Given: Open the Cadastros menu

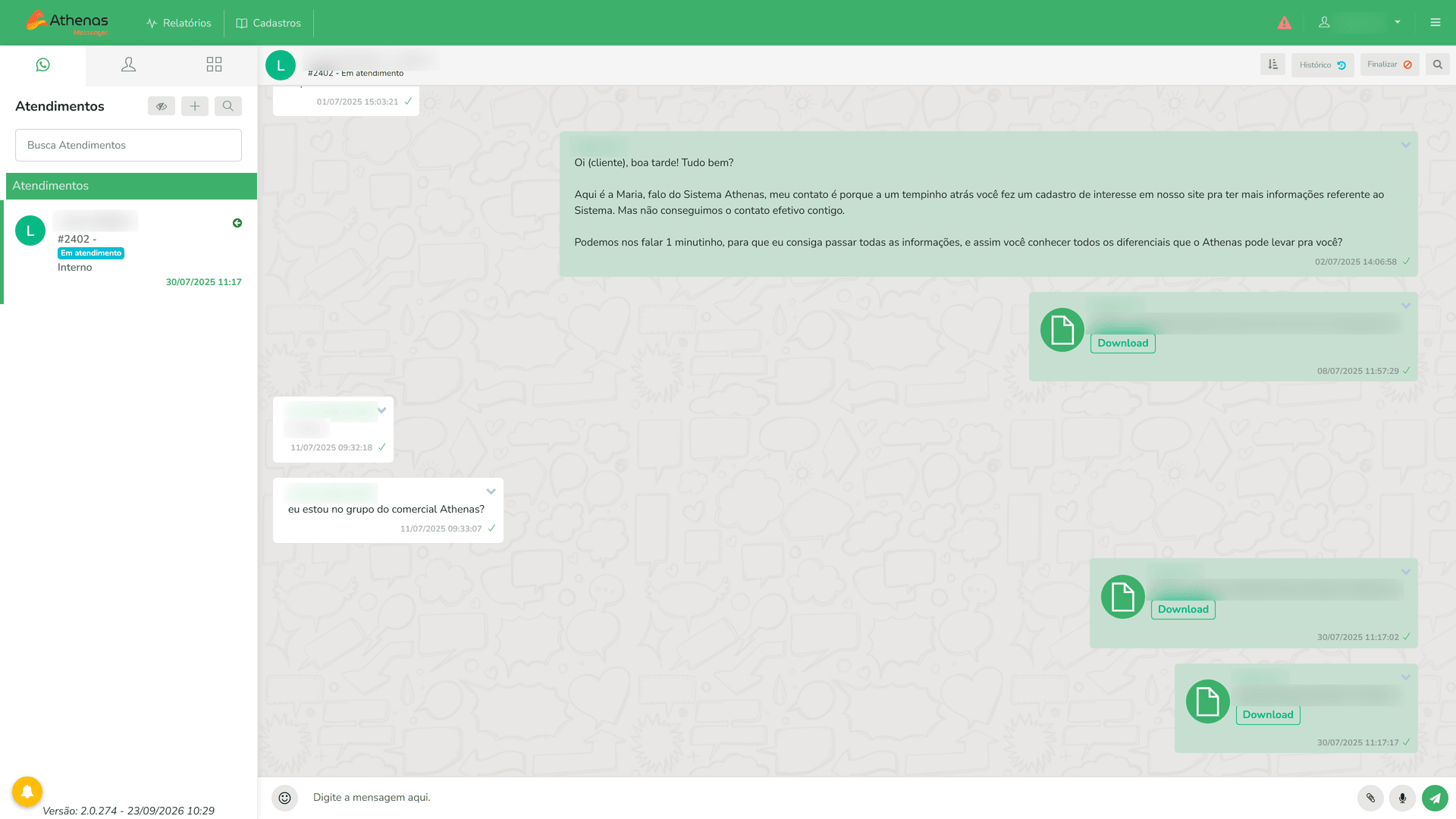Looking at the screenshot, I should click(268, 23).
